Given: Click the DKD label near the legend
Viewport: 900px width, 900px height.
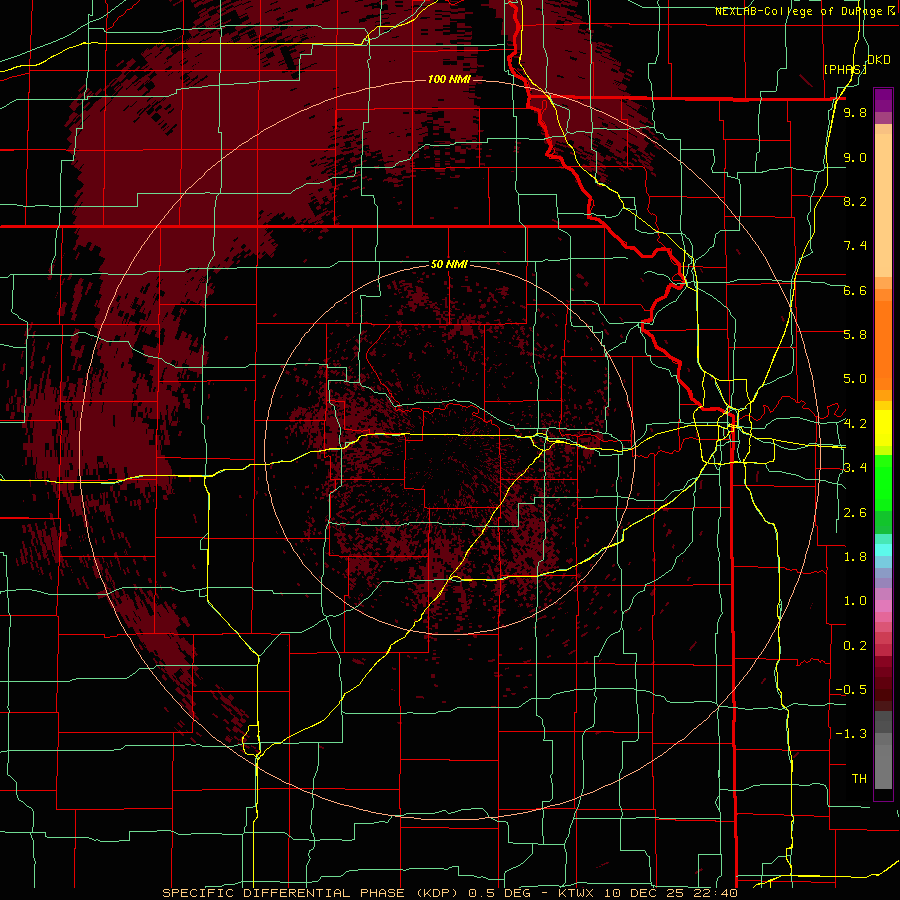Looking at the screenshot, I should 879,60.
